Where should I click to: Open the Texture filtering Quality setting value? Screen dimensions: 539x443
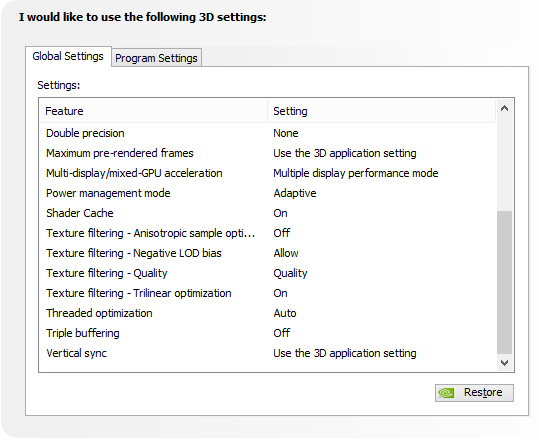tap(290, 273)
